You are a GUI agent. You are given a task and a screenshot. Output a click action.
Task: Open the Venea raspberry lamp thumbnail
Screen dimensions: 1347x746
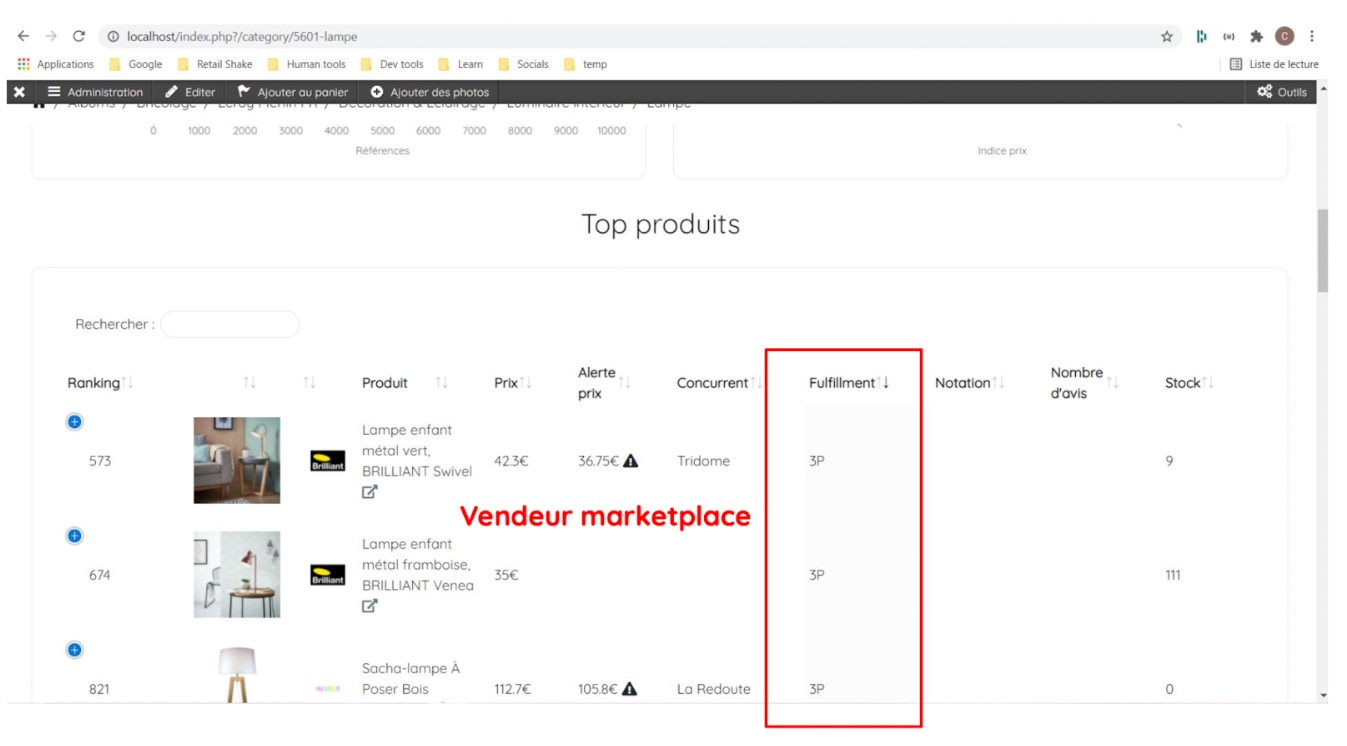237,574
